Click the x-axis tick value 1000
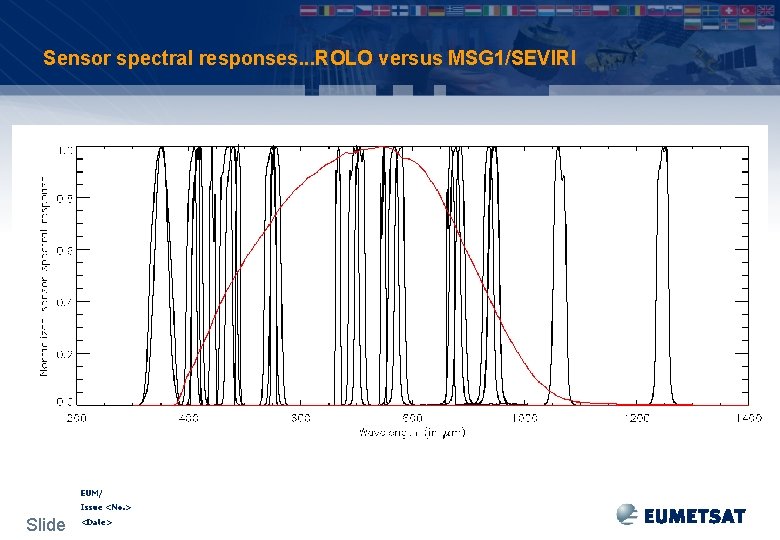Viewport: 780px width, 540px height. click(x=524, y=418)
